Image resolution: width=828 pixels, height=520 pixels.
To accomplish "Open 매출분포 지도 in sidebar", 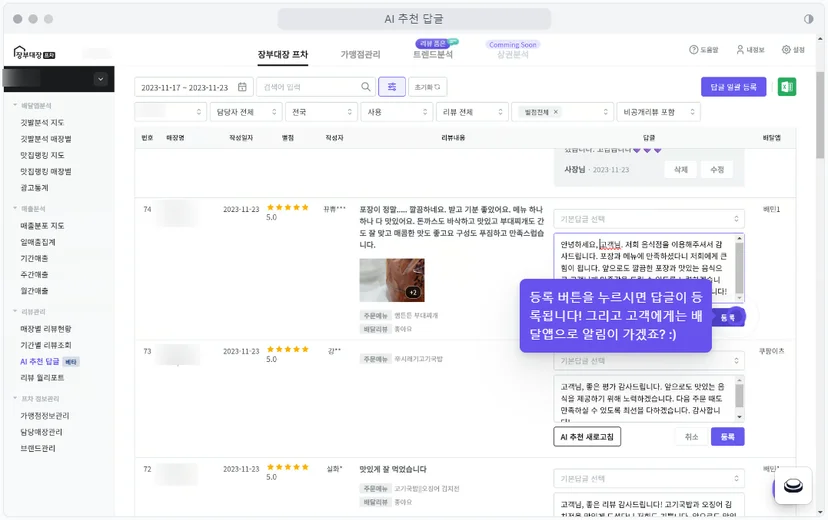I will tap(42, 226).
